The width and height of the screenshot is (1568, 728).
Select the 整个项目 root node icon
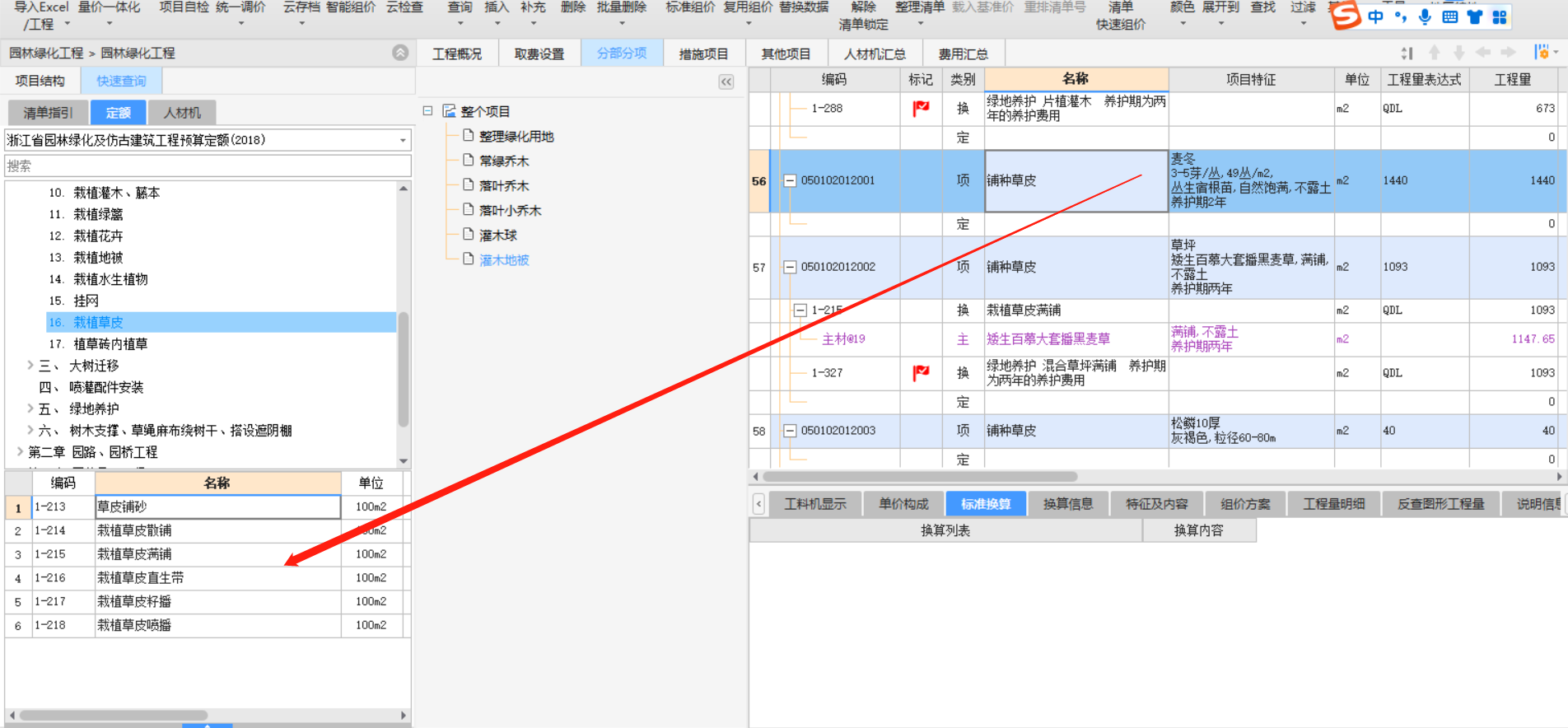449,111
